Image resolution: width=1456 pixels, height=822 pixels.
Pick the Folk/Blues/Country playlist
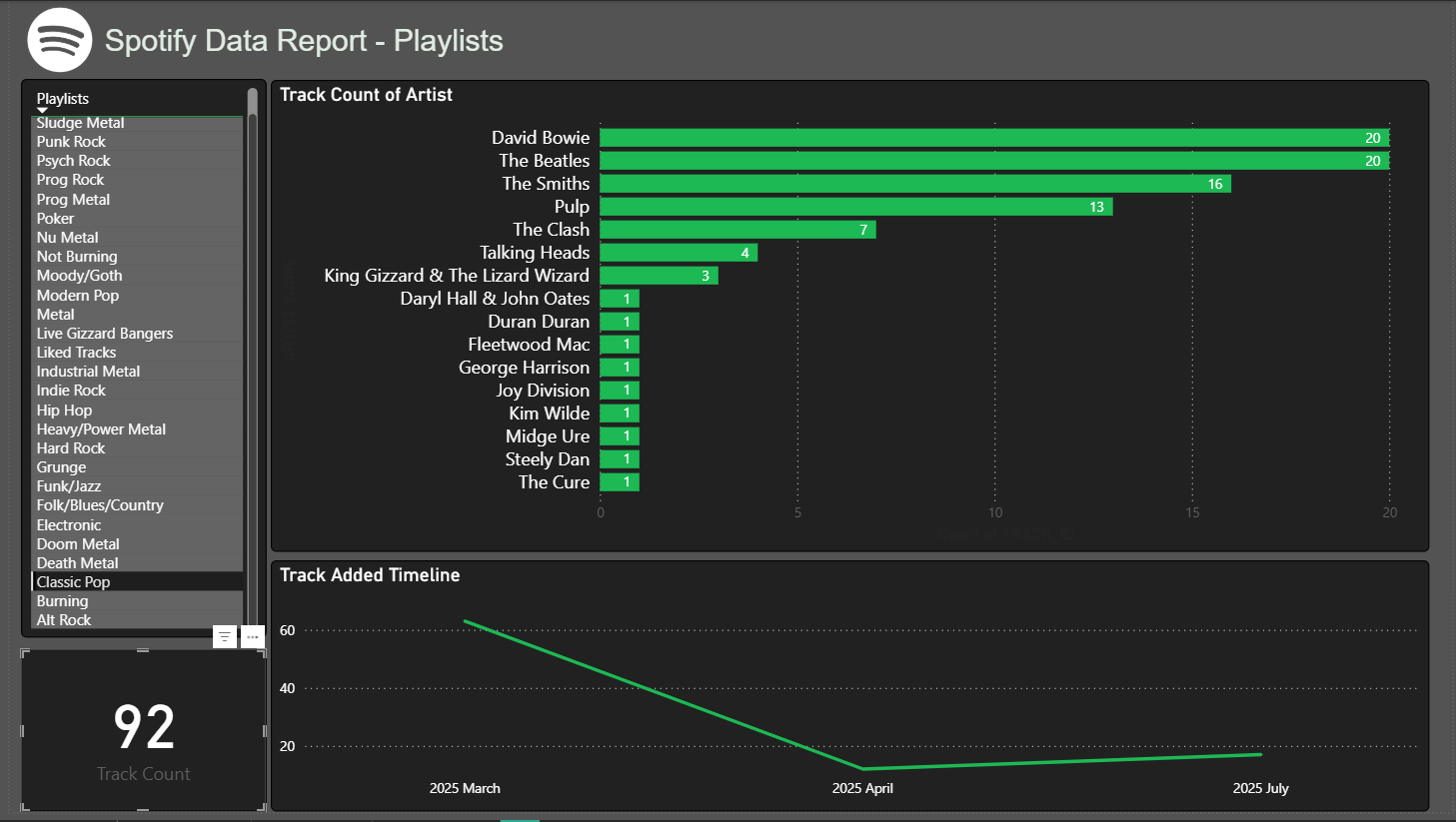click(x=100, y=505)
